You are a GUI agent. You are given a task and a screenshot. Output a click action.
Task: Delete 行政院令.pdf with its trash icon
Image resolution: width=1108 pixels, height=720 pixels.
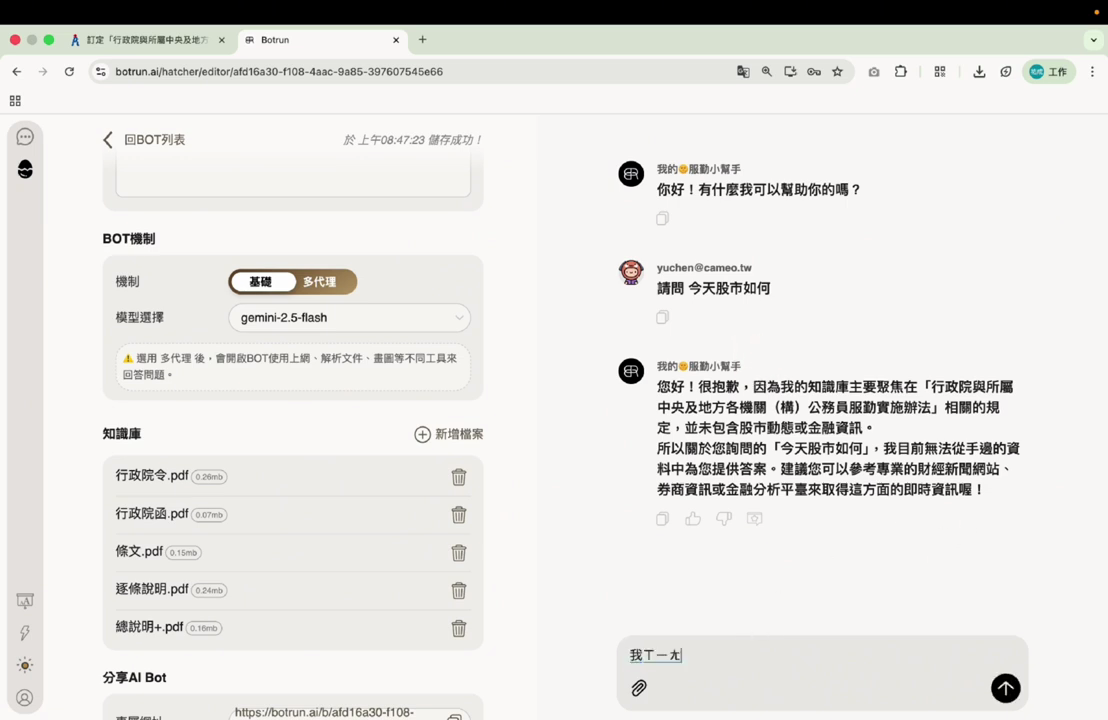(459, 477)
